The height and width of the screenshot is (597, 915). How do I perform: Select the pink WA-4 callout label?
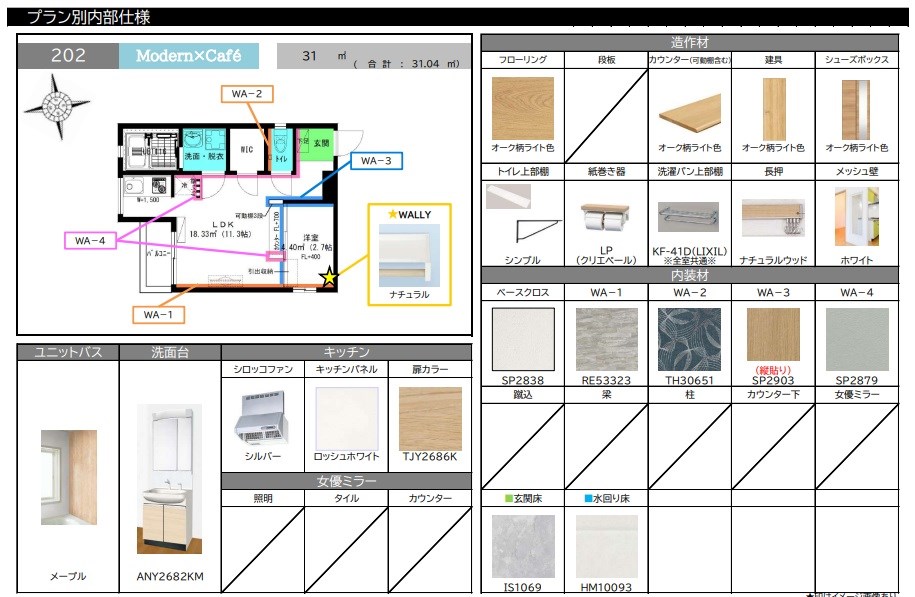(x=89, y=240)
